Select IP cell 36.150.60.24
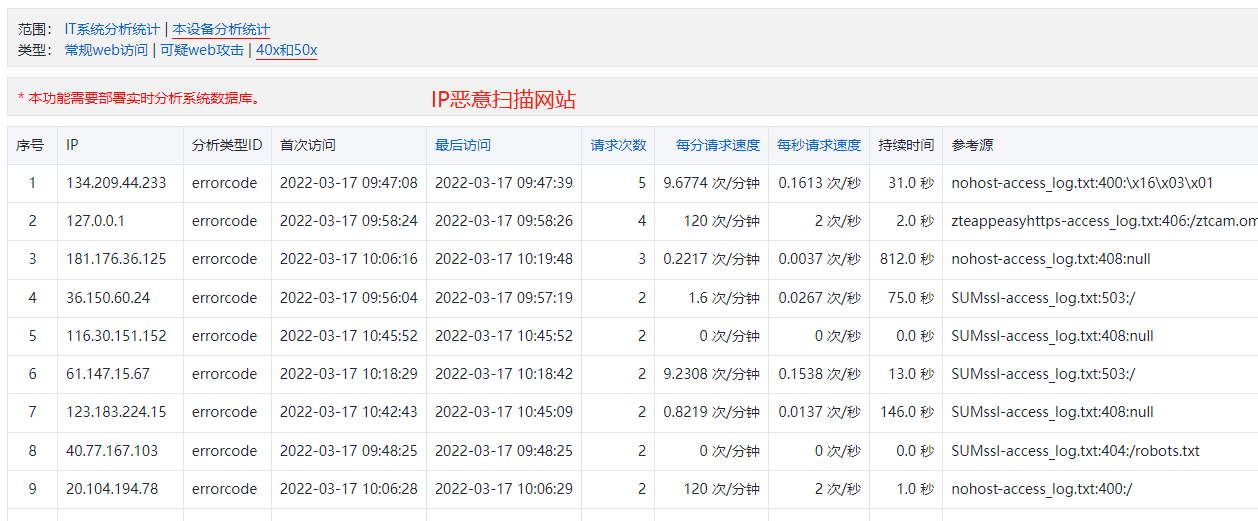Screen dimensions: 1258x521 pyautogui.click(x=108, y=298)
